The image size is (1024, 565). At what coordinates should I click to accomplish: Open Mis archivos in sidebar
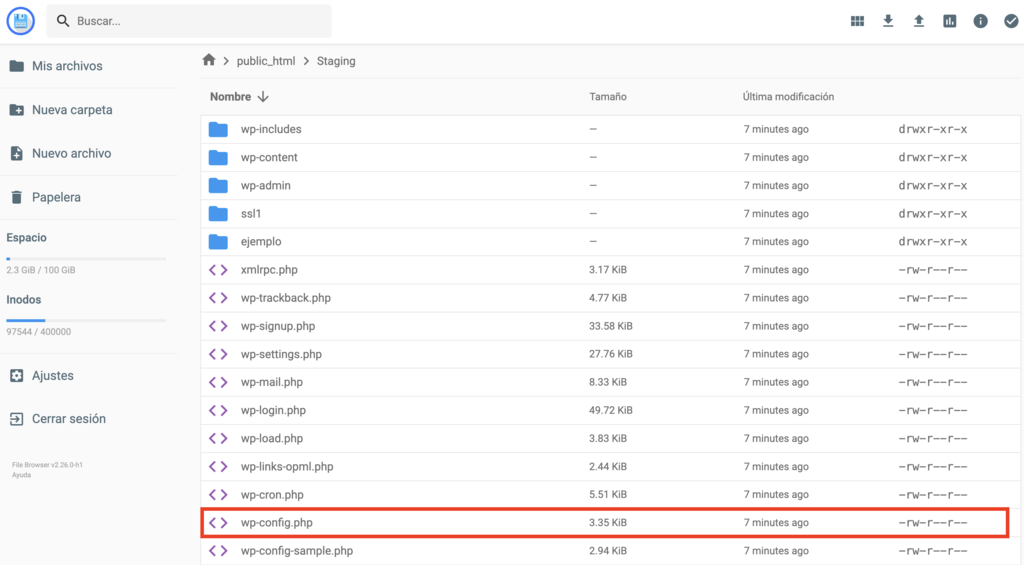point(67,66)
